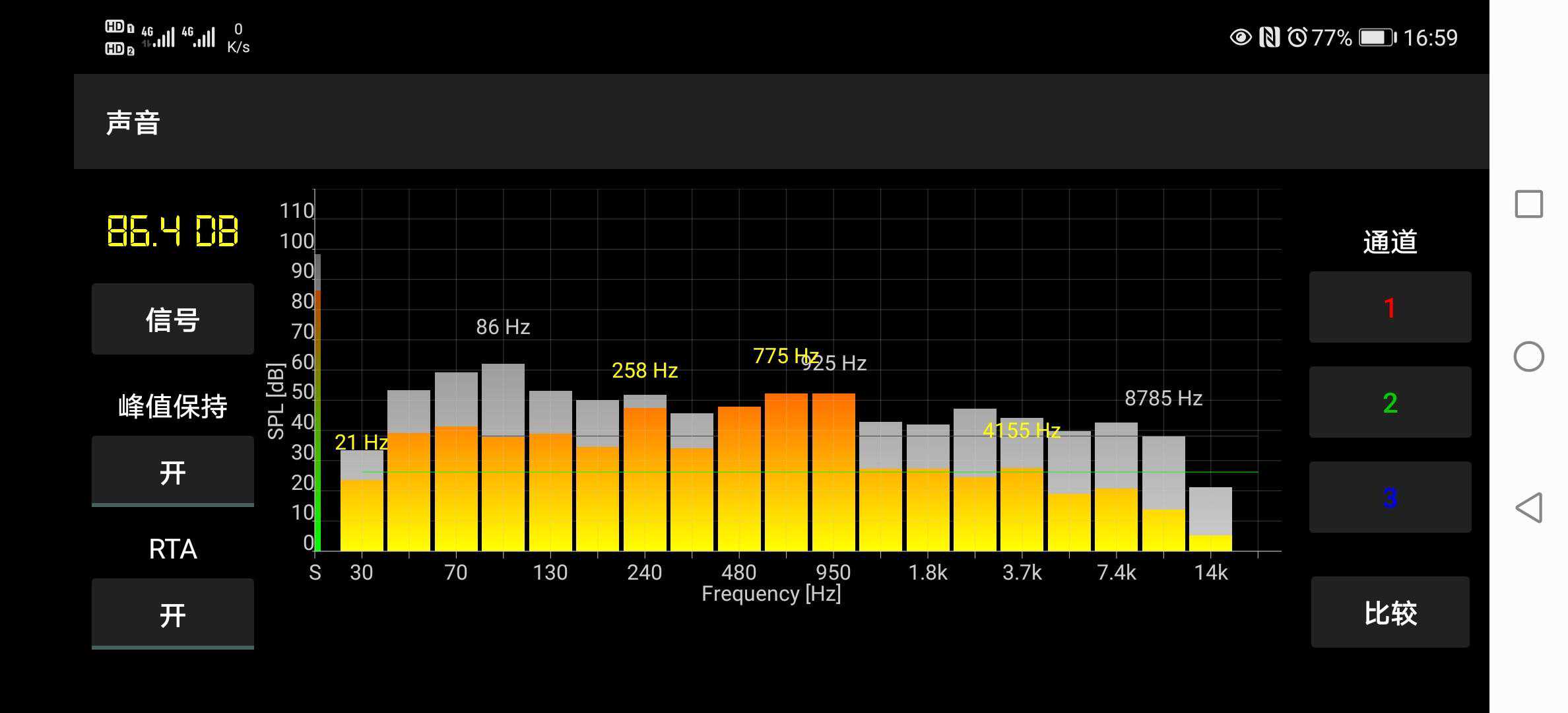Toggle the 峰值保持 peak hold switch
The image size is (1568, 713).
point(172,471)
